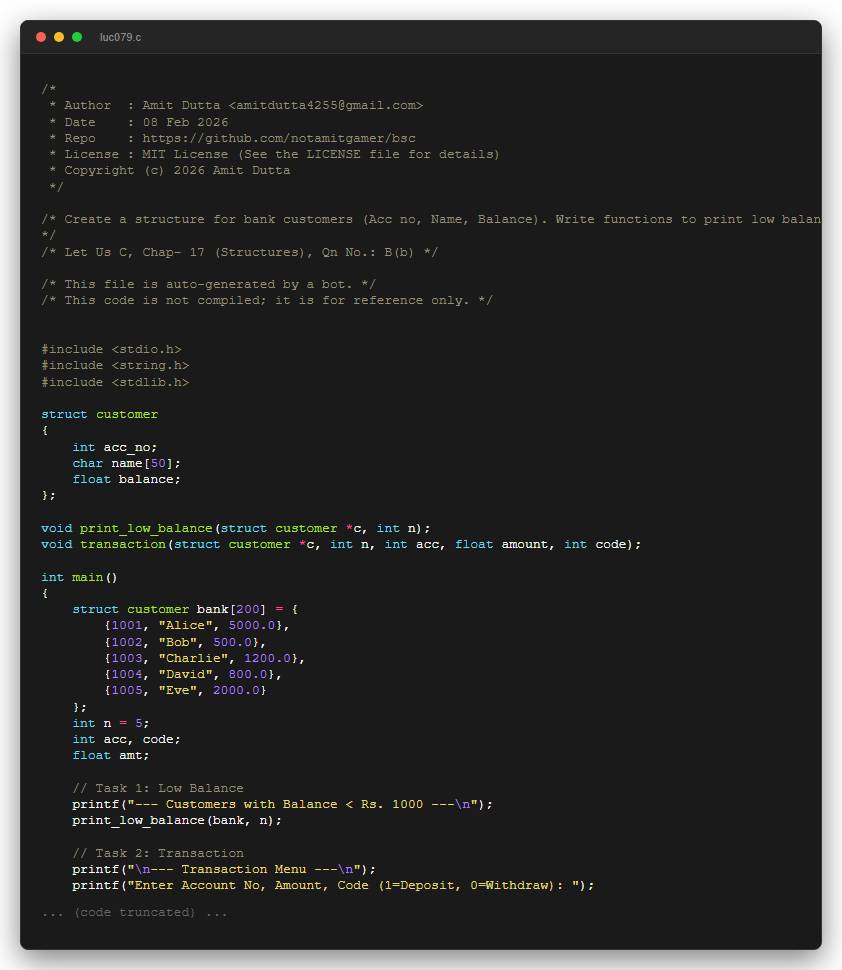Click the 'float balance;' member line

point(127,479)
